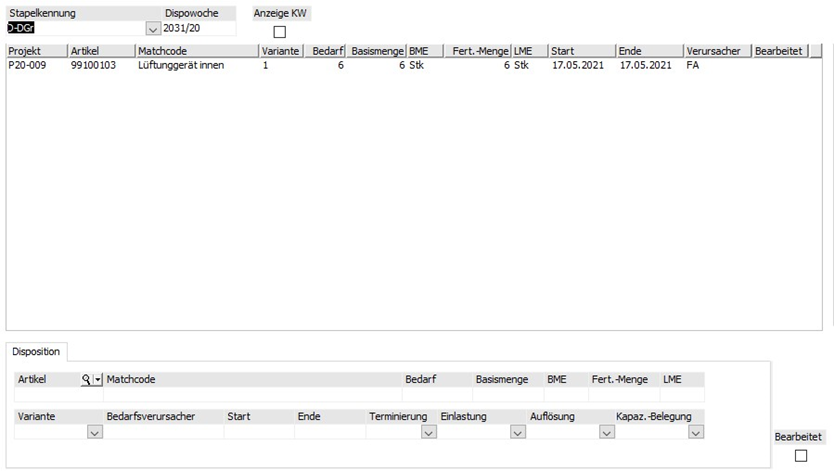Expand the Kapaz.-Belegung dropdown

coord(695,432)
